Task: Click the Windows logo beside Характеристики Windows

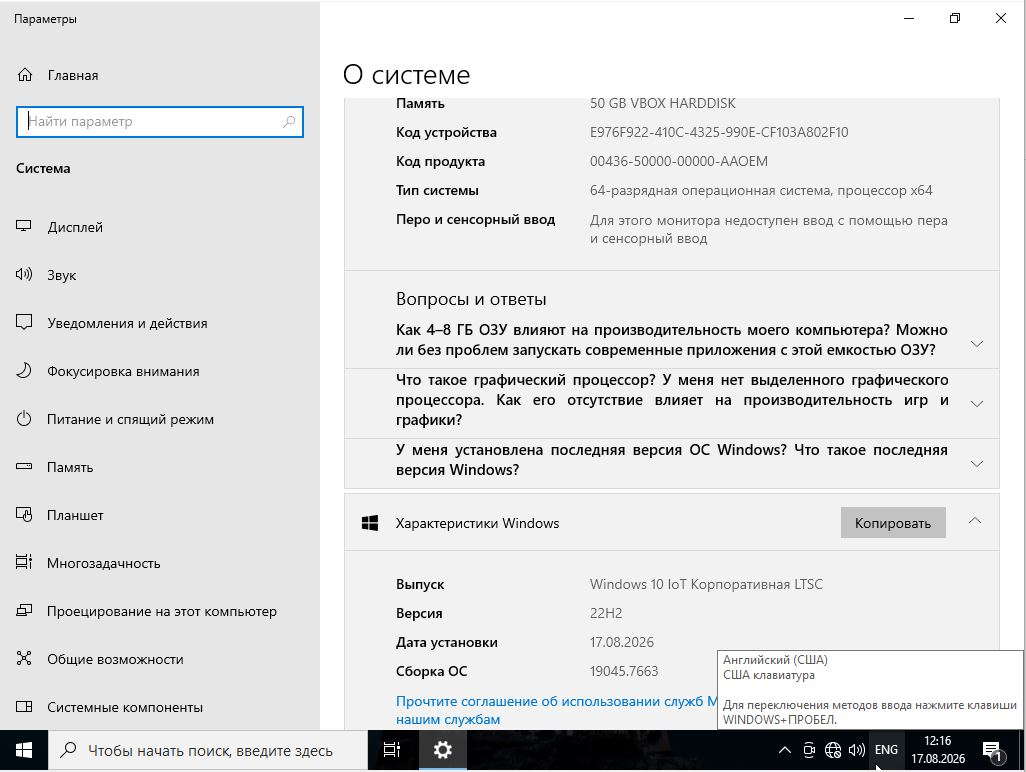Action: click(370, 523)
